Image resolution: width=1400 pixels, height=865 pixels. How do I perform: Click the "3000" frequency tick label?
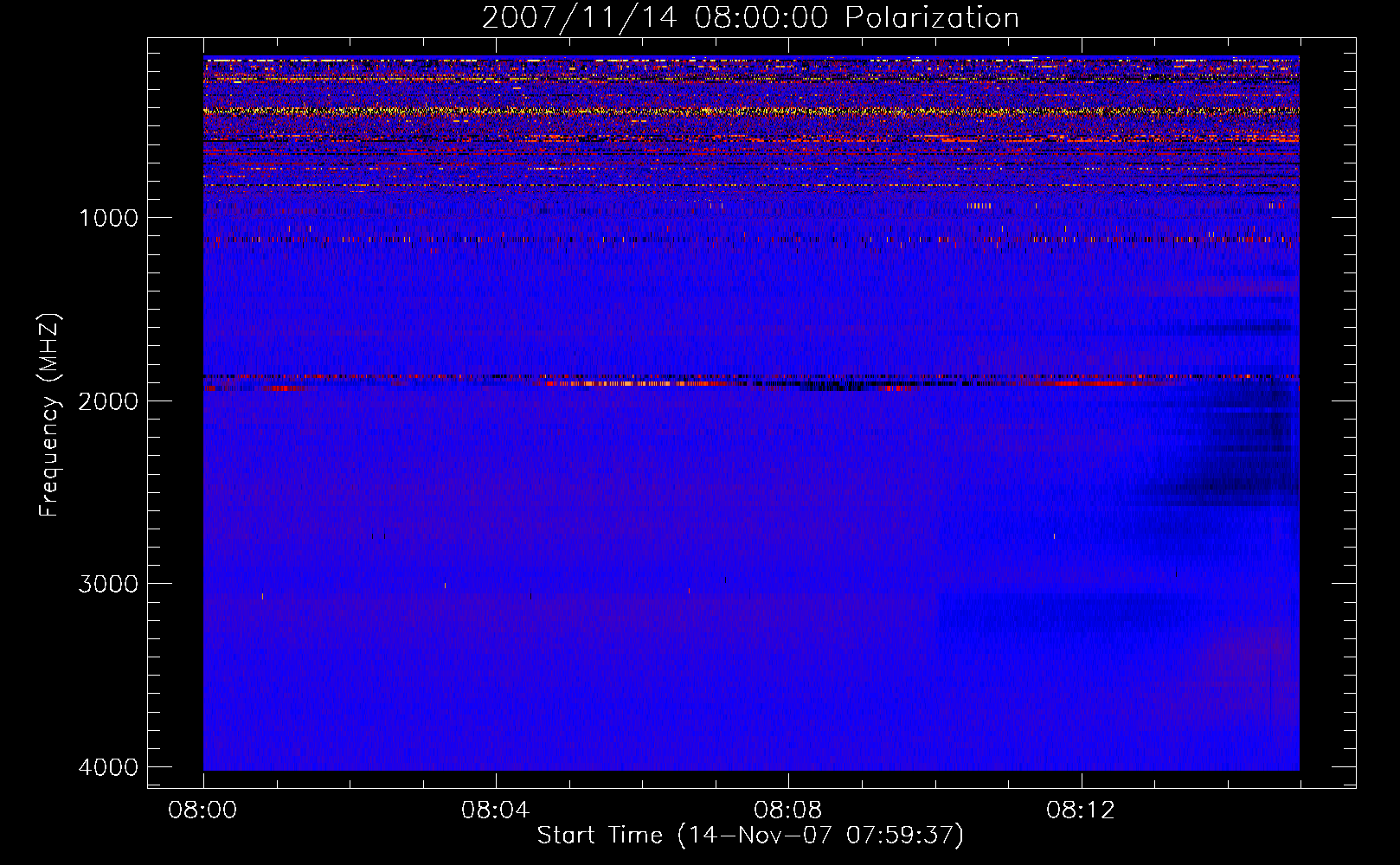pyautogui.click(x=108, y=584)
